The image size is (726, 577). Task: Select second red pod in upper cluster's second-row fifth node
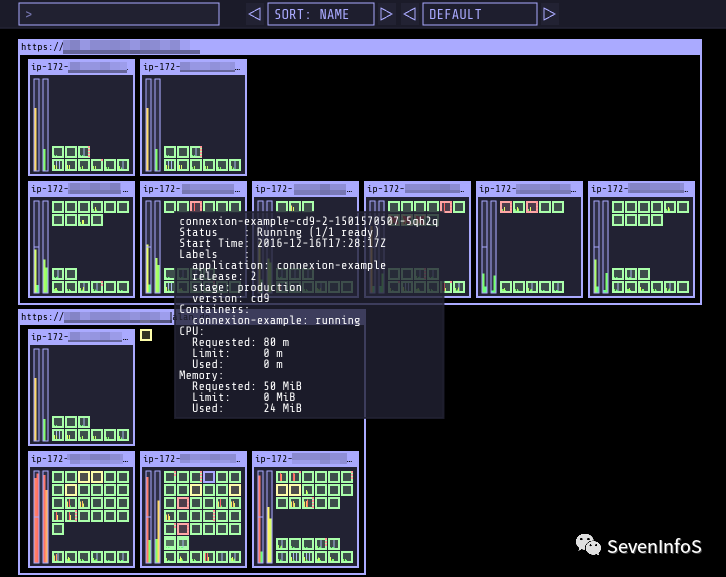click(x=532, y=207)
